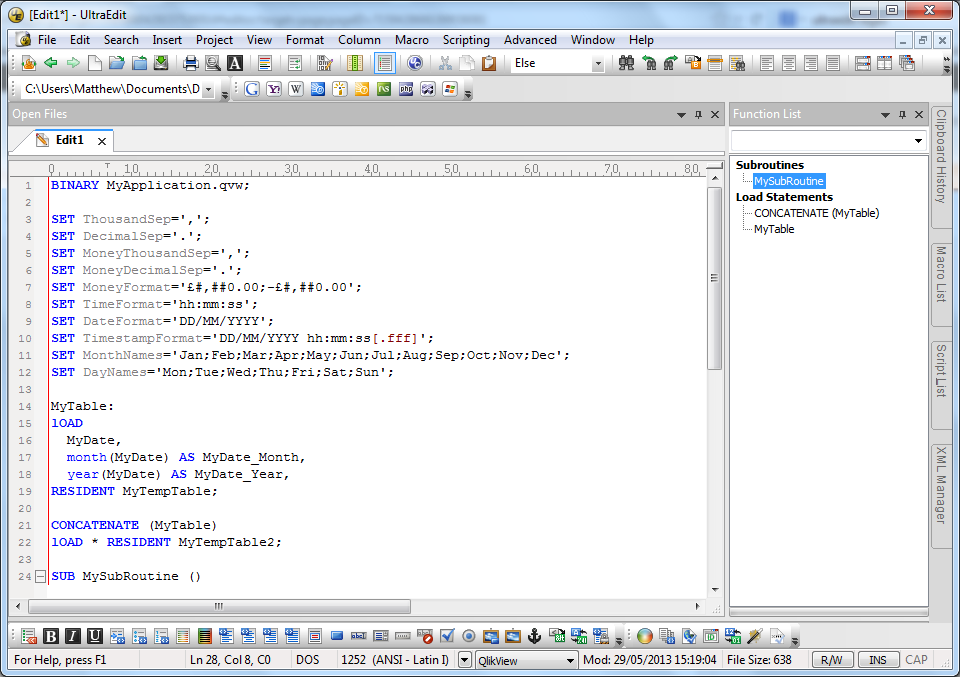Open the File menu

click(47, 40)
